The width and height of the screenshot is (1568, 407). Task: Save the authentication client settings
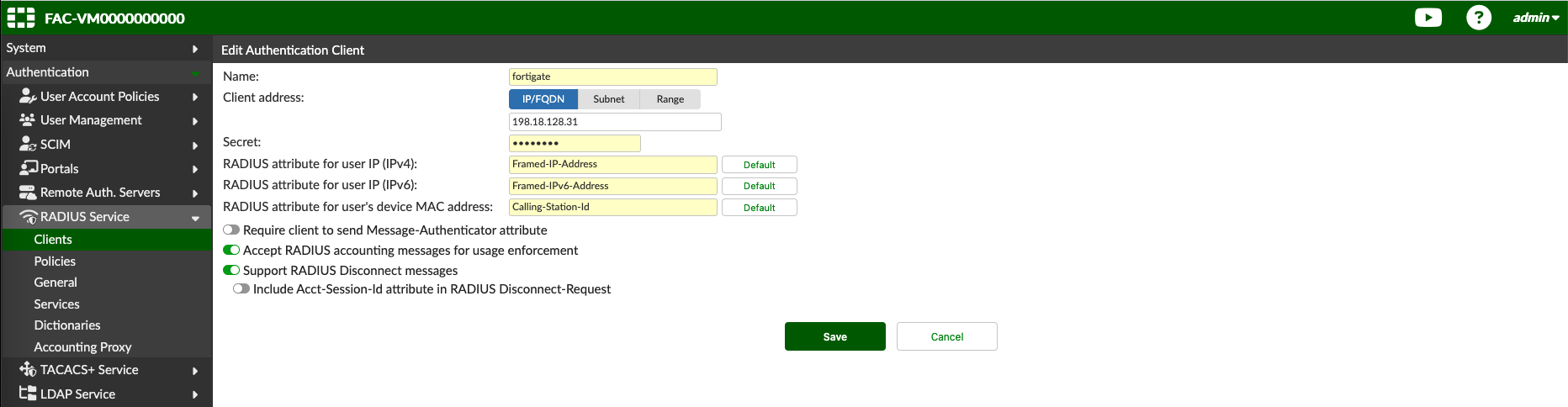[834, 336]
